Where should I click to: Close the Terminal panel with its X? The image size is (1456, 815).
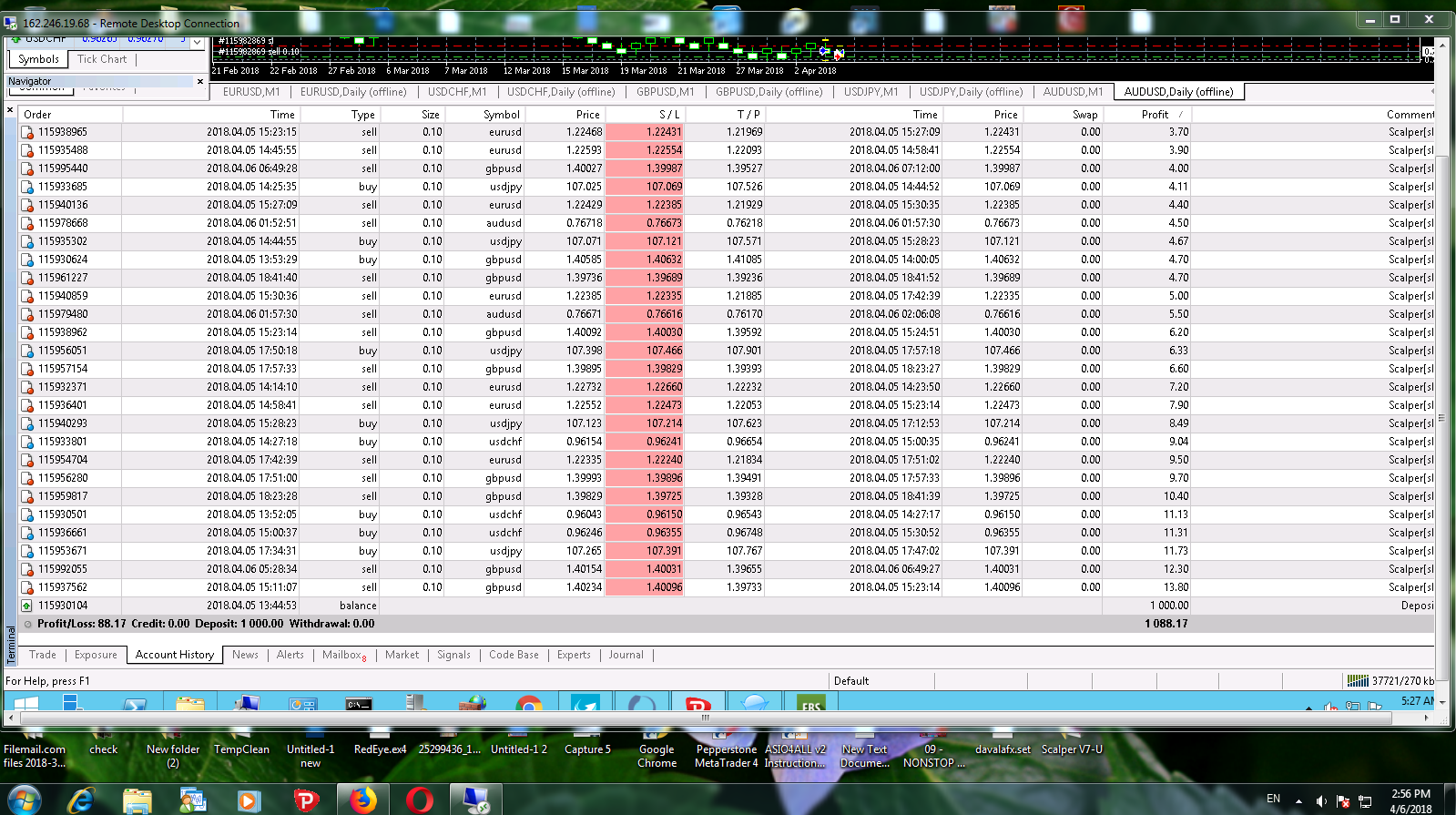(x=10, y=110)
